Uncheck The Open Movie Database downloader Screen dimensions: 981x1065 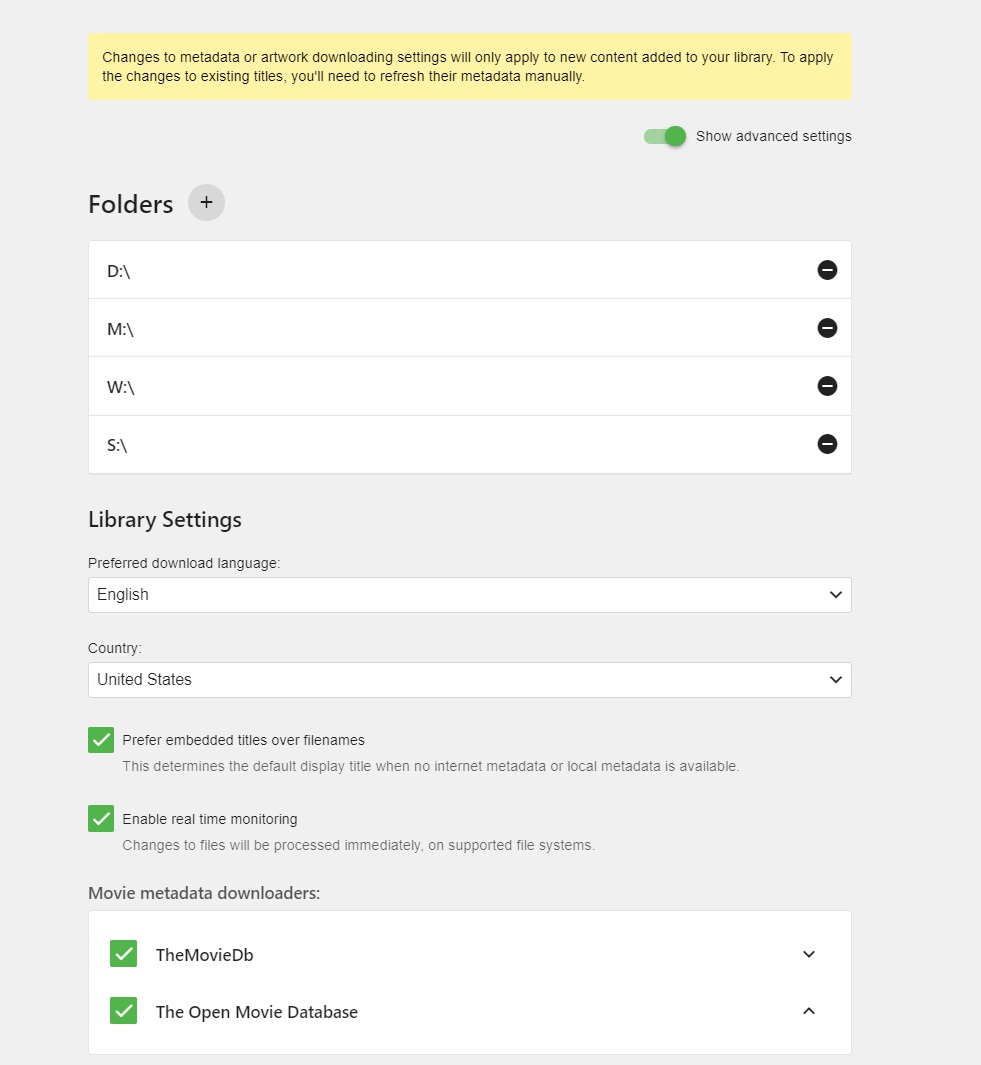click(x=123, y=1011)
